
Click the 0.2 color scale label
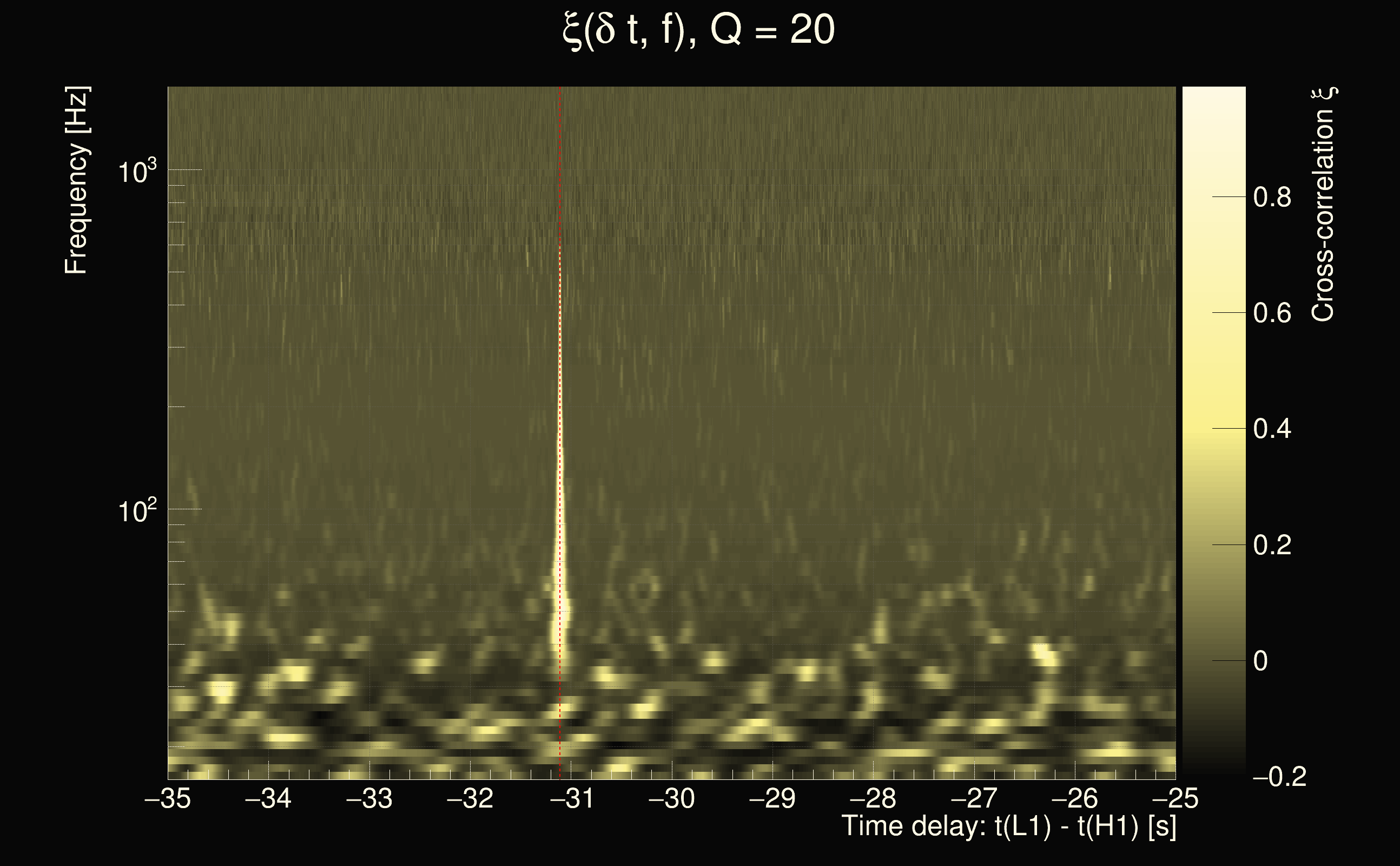tap(1272, 545)
